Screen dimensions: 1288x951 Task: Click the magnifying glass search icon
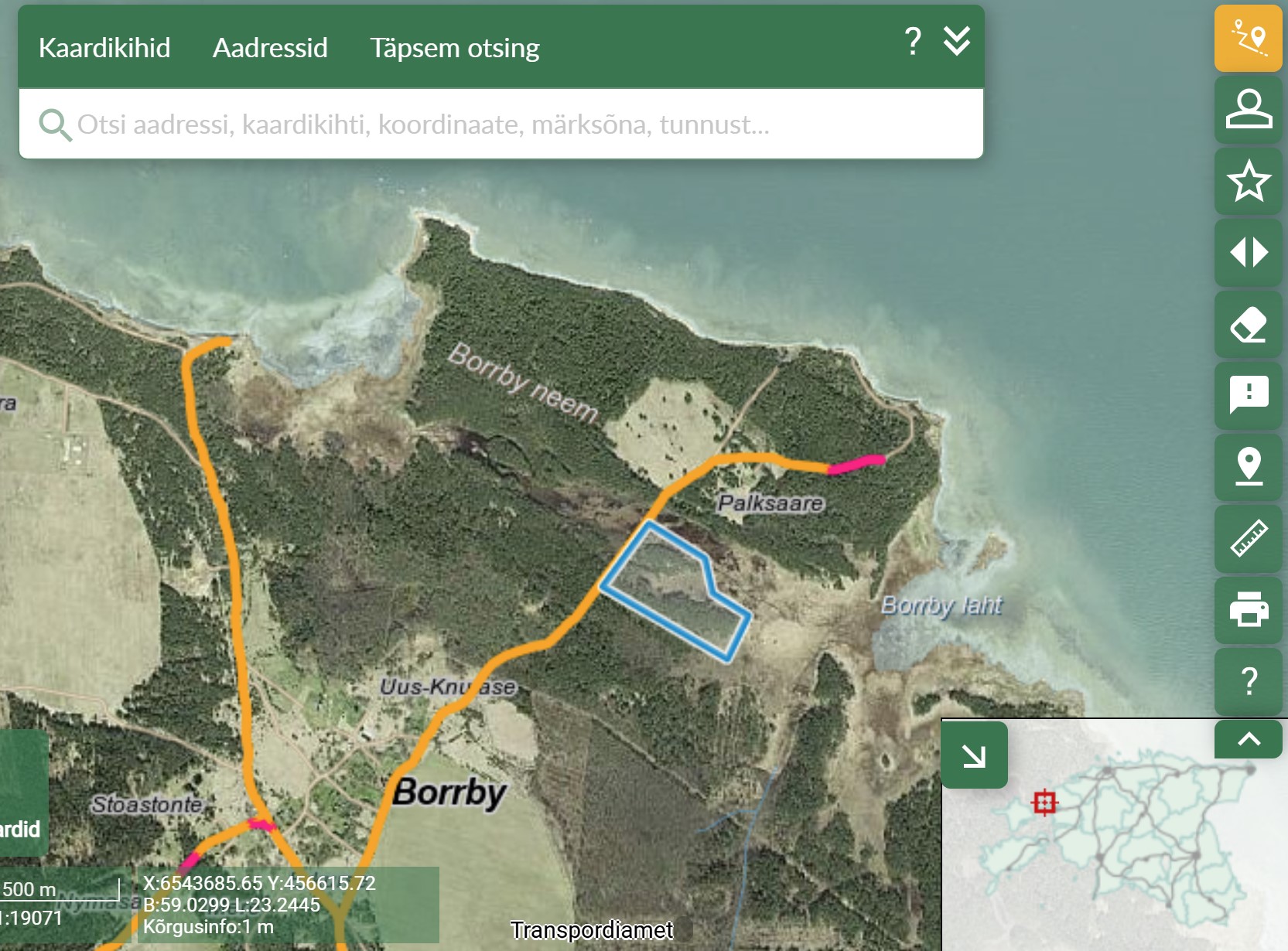54,124
